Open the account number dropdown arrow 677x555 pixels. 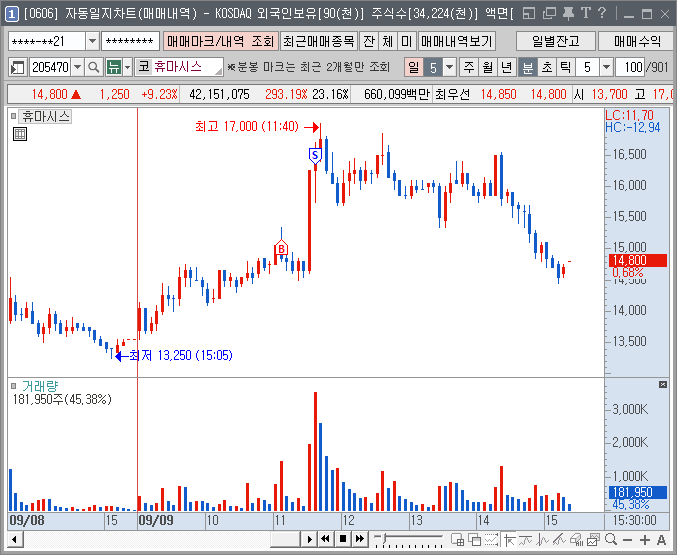click(x=92, y=42)
